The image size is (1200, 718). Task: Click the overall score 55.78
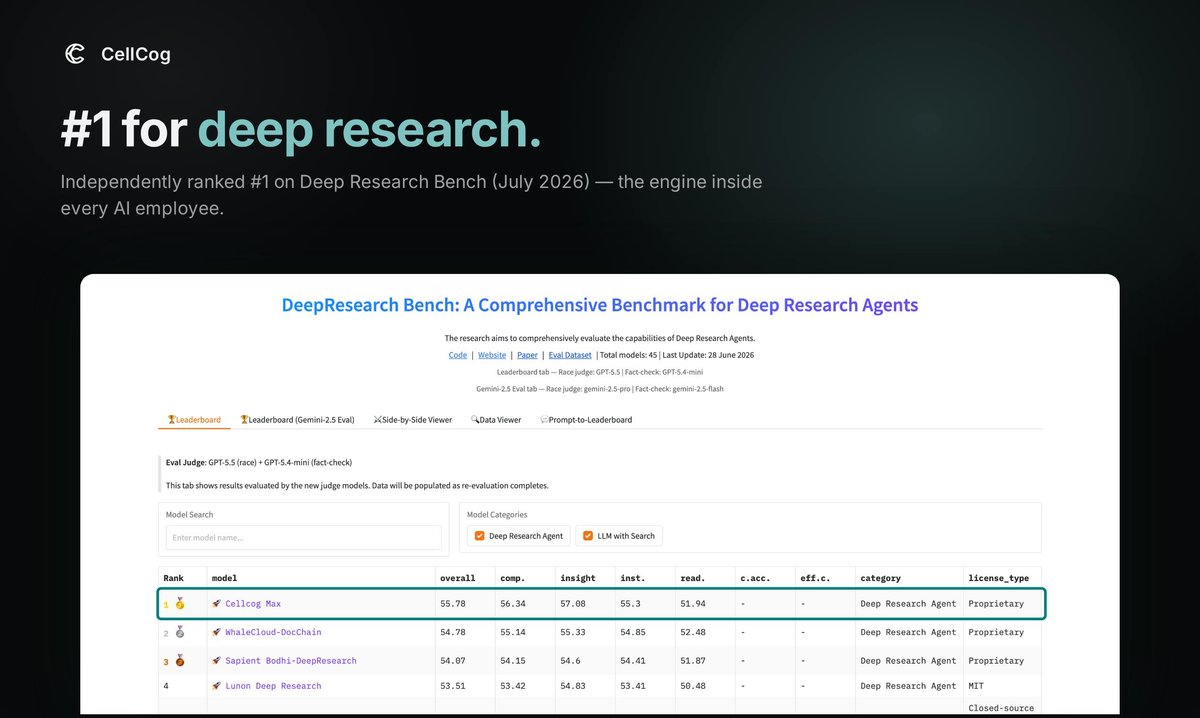click(x=453, y=604)
